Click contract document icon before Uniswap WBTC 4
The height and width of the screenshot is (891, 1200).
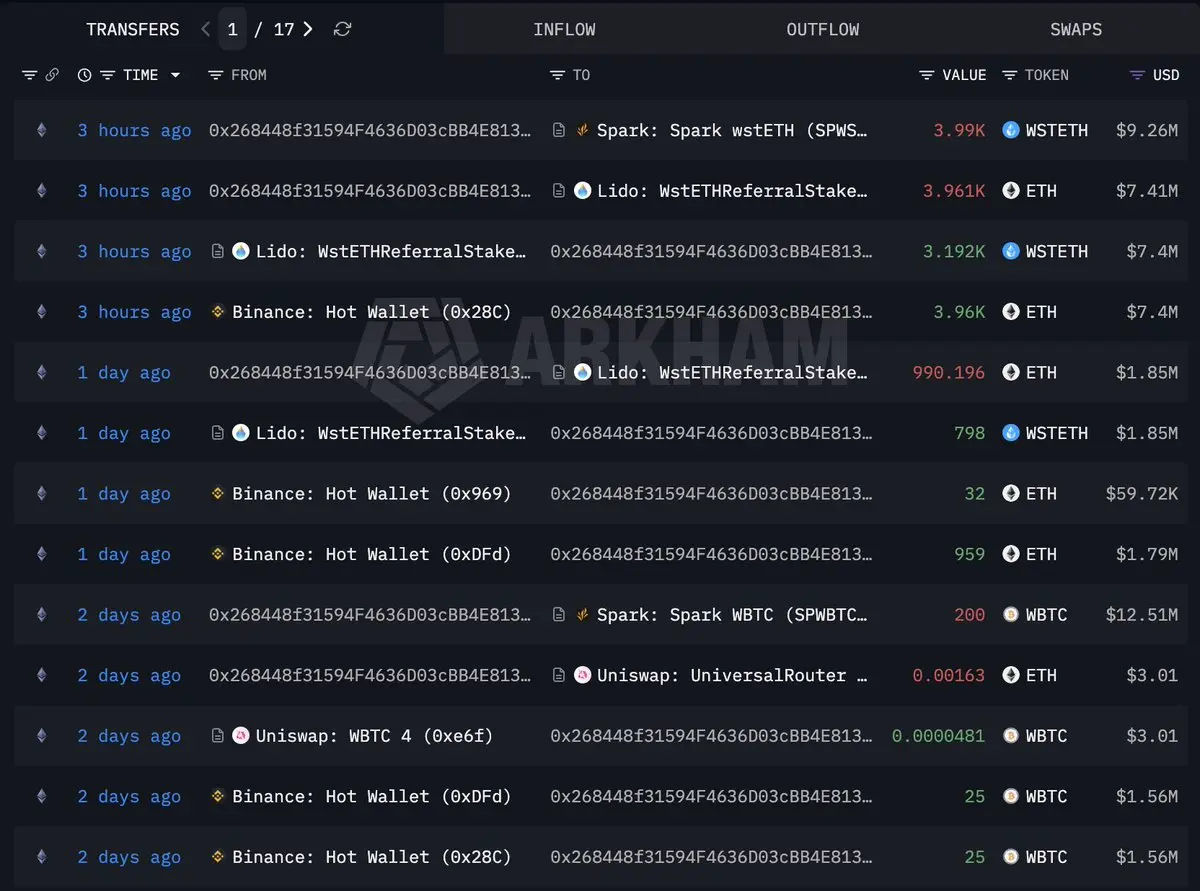[x=217, y=736]
